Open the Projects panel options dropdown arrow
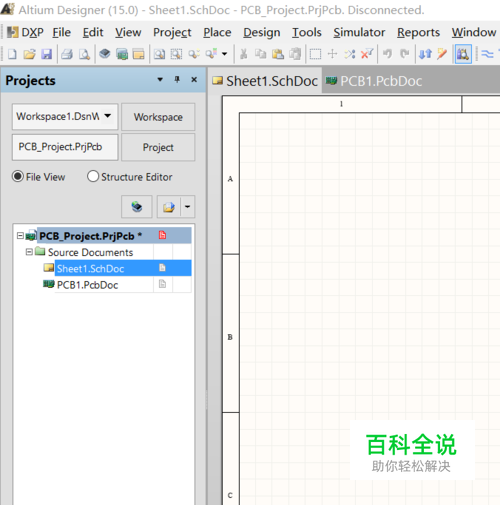The height and width of the screenshot is (505, 500). (x=160, y=80)
